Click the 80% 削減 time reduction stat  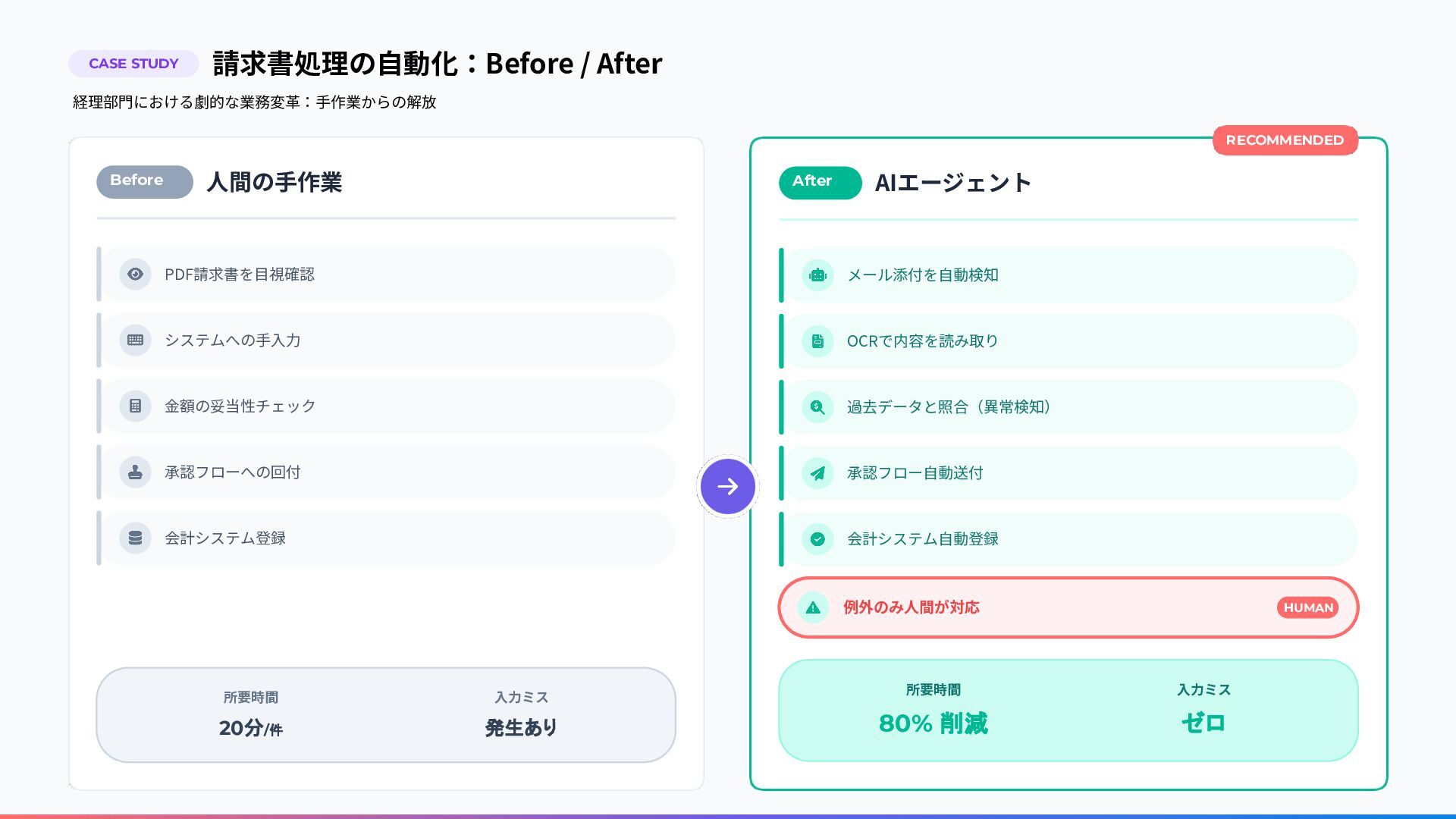point(933,723)
